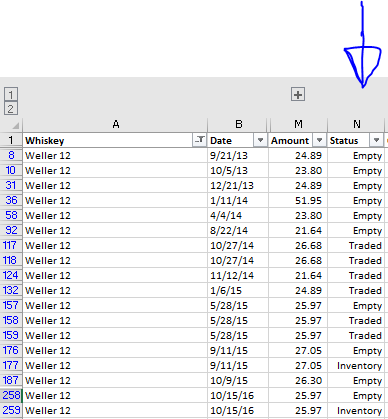Click Empty status in row 157
The image size is (388, 419).
pyautogui.click(x=356, y=305)
